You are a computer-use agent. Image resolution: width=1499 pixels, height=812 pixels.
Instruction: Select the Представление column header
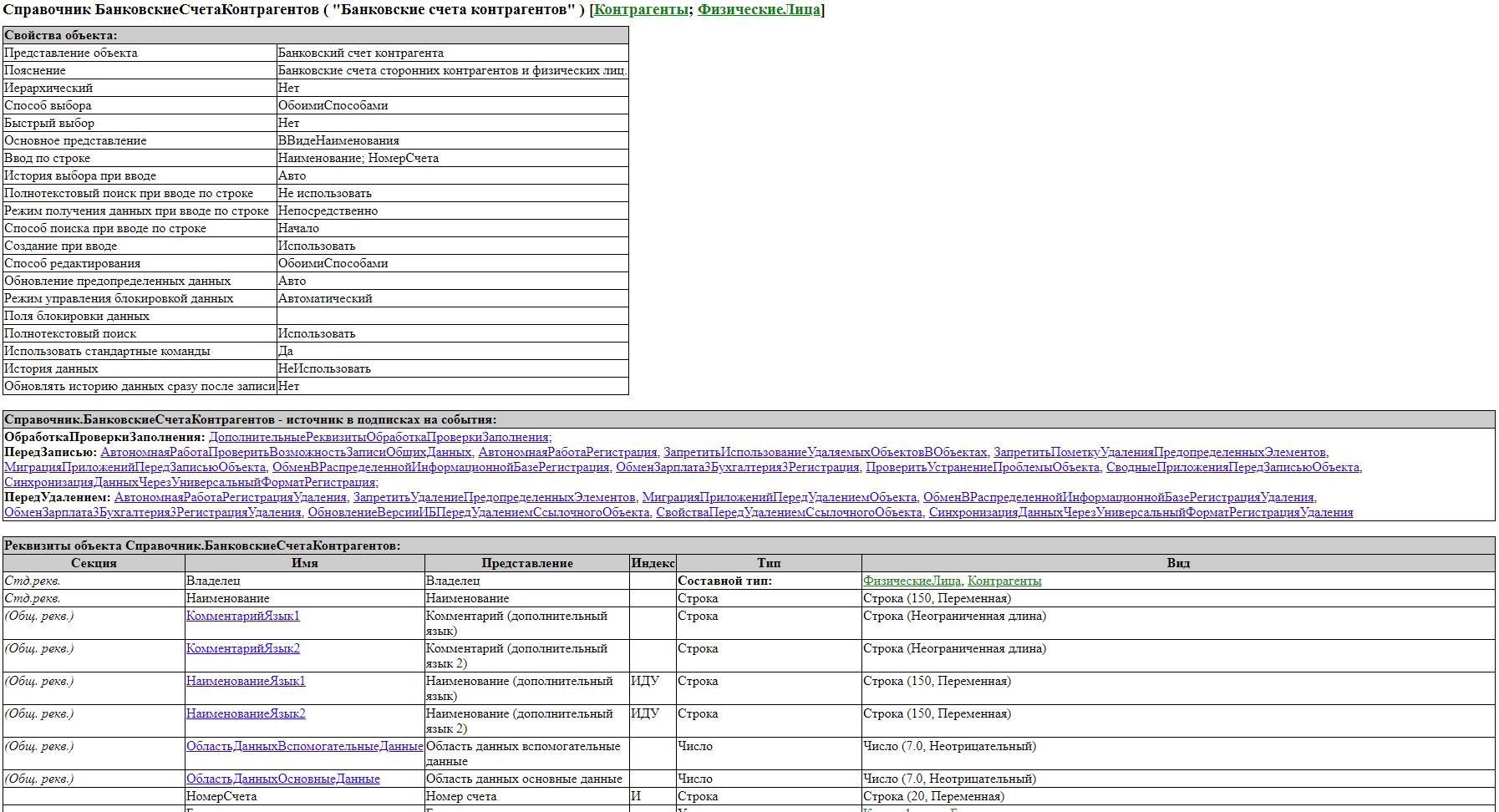click(527, 563)
